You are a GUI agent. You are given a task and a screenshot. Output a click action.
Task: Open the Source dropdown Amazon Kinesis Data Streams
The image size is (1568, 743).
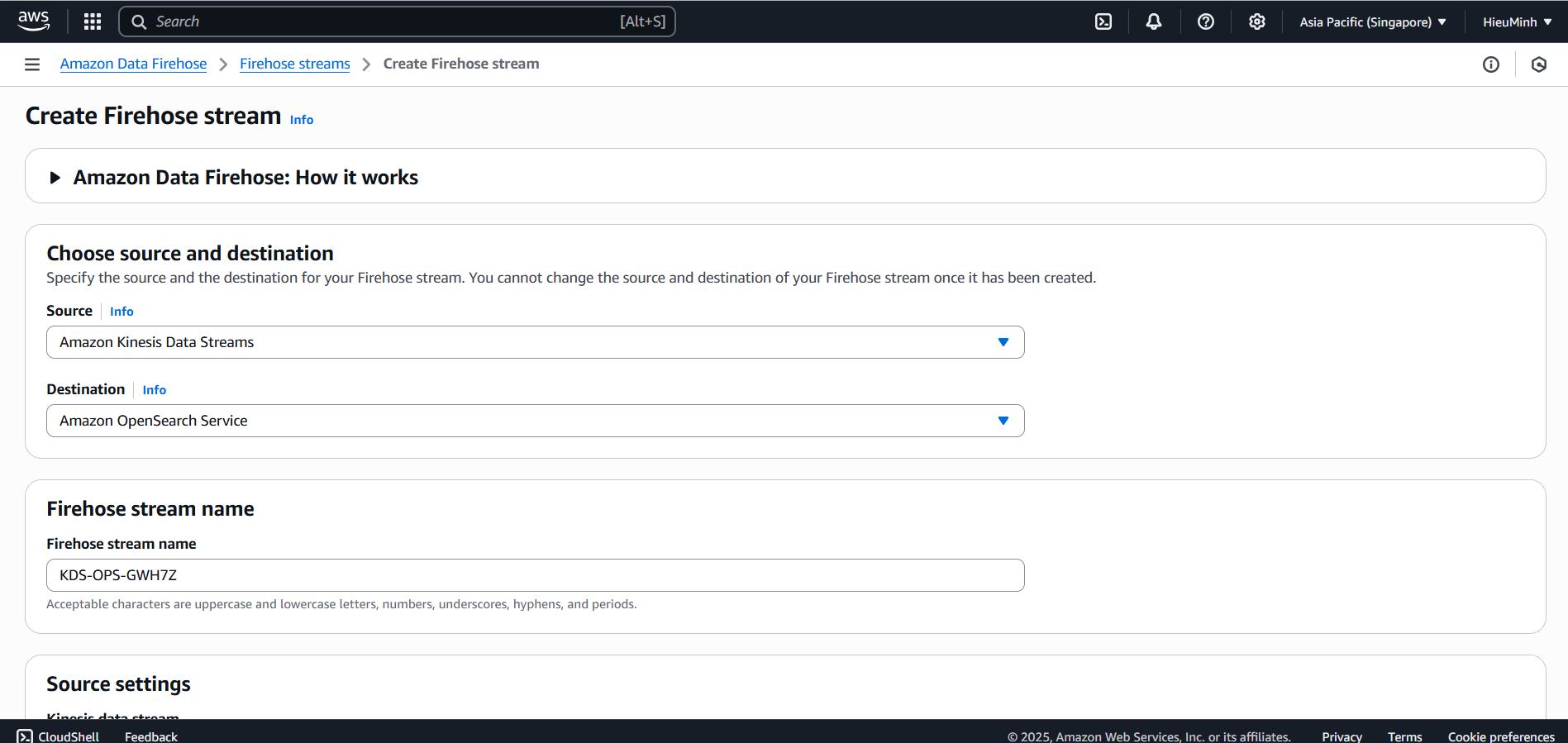[x=536, y=342]
